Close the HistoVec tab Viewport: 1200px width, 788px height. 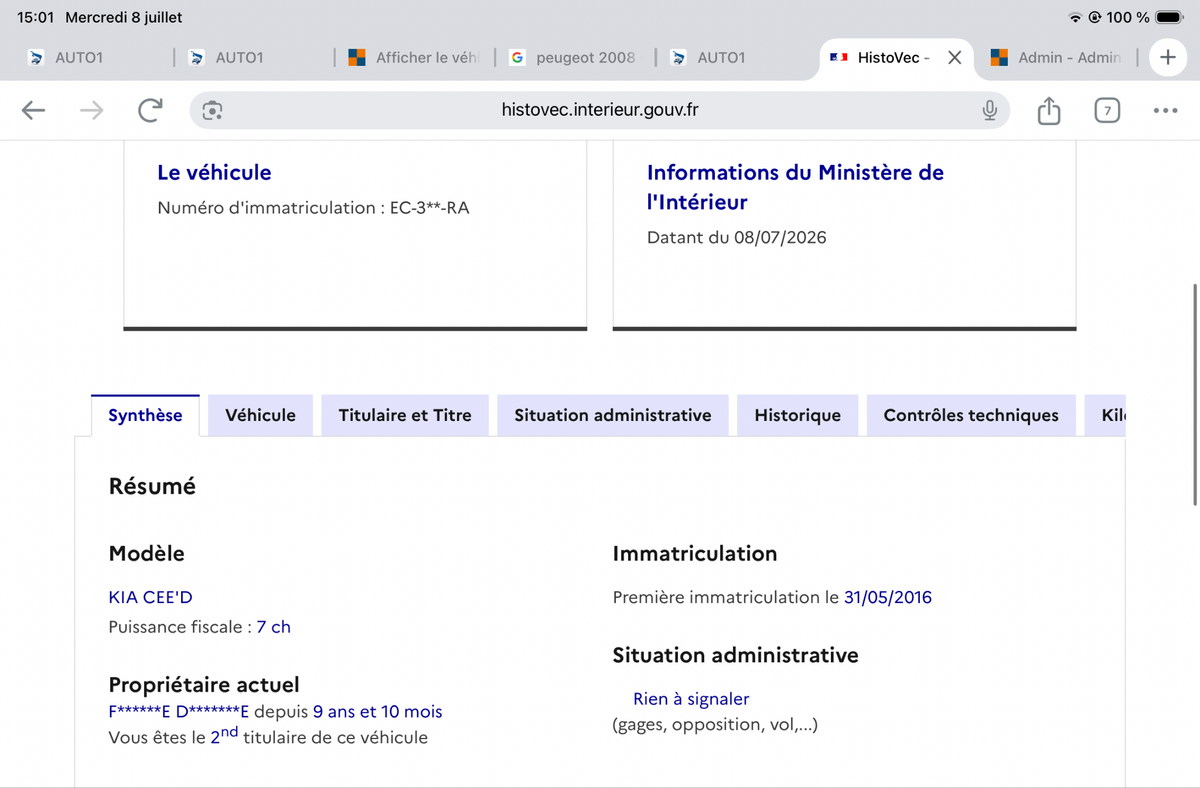(954, 58)
